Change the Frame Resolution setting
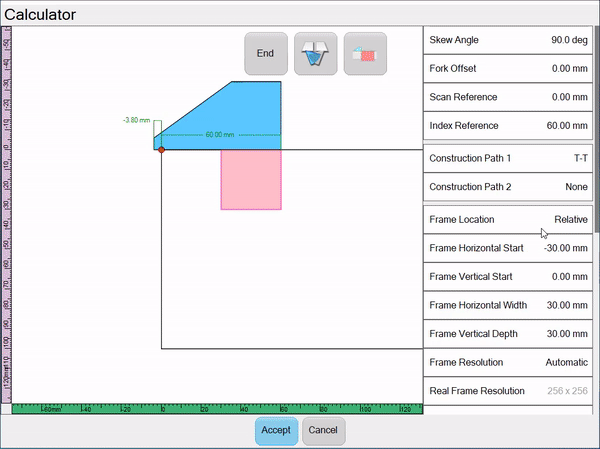Image resolution: width=600 pixels, height=449 pixels. pyautogui.click(x=508, y=362)
